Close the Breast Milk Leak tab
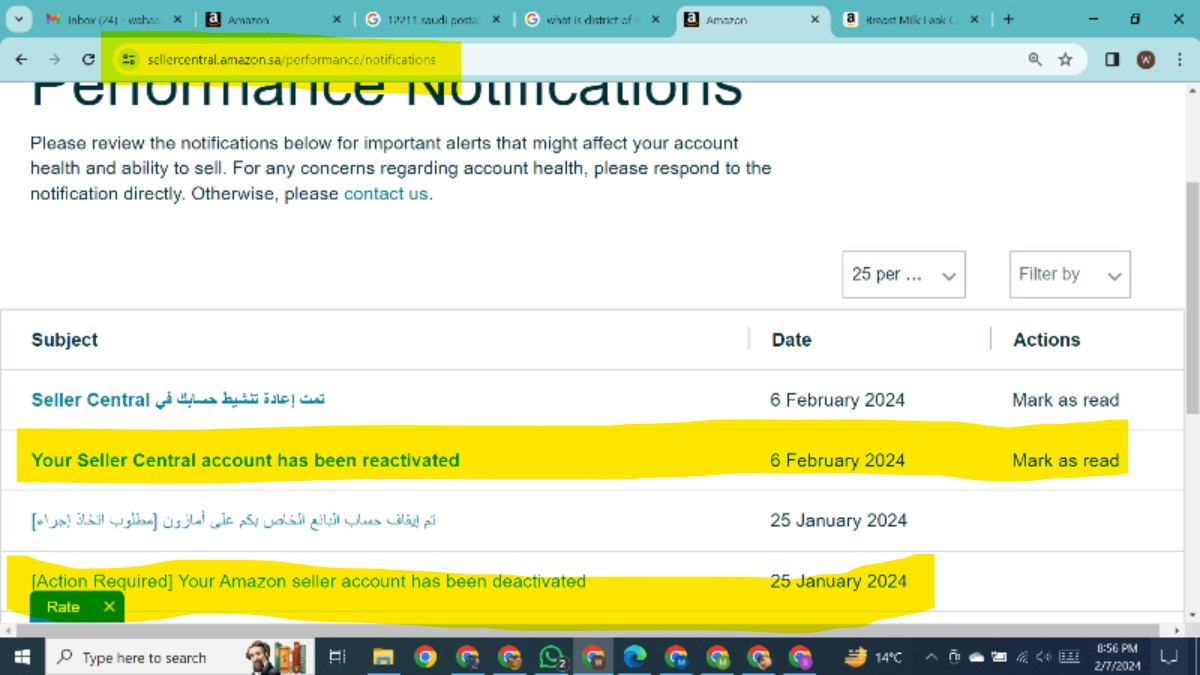The width and height of the screenshot is (1200, 675). click(x=973, y=19)
